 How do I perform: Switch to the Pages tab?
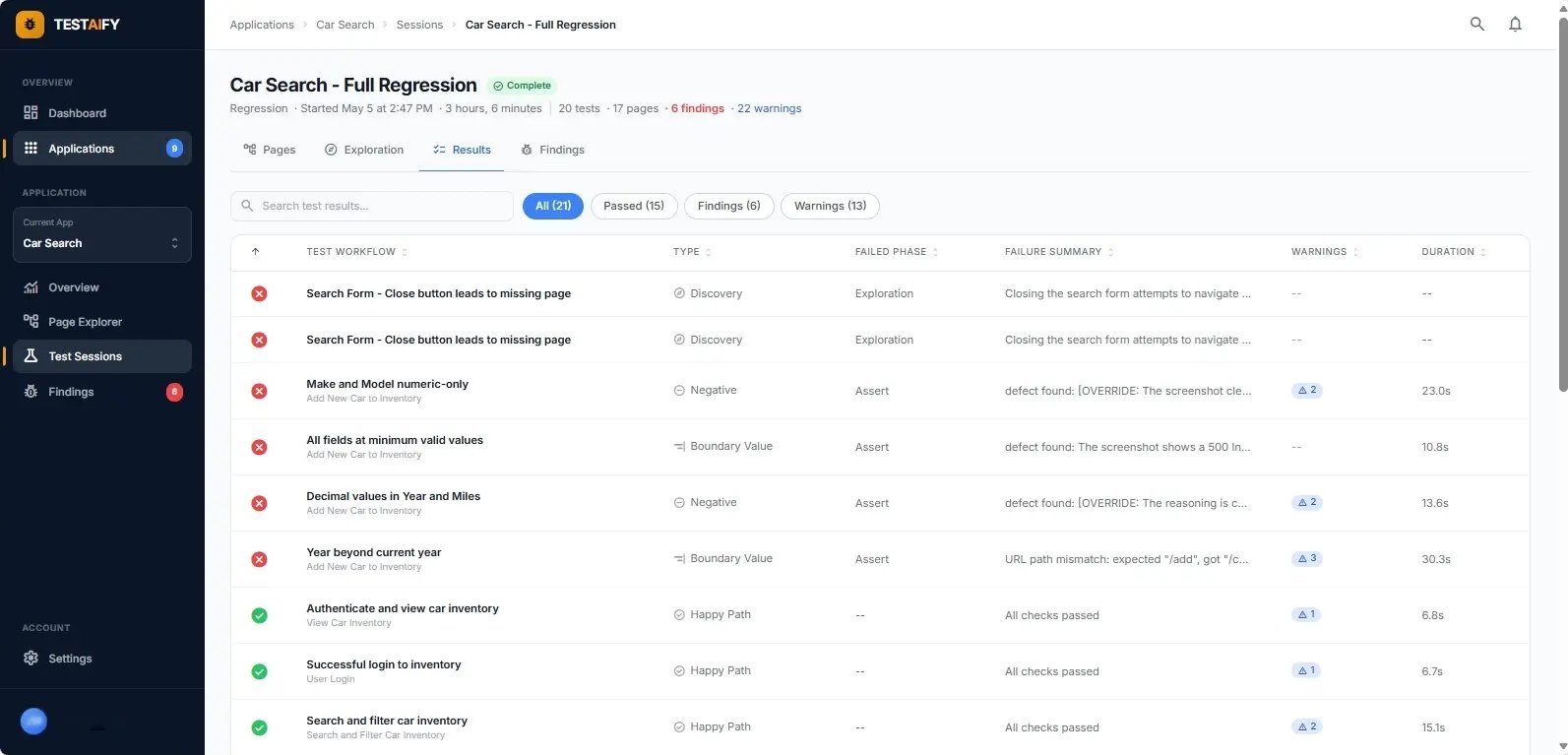coord(270,150)
